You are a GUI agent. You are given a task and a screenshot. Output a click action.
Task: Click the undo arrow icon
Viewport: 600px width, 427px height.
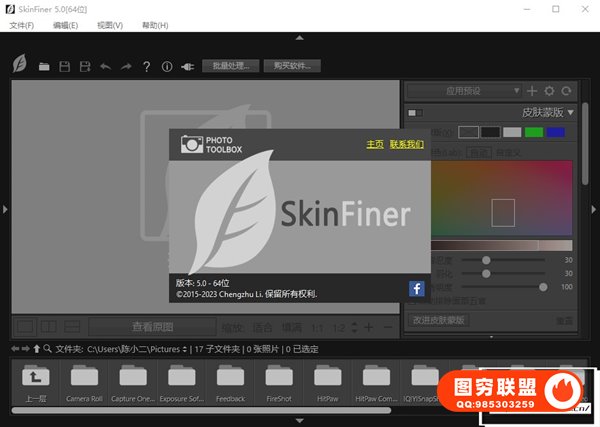click(x=106, y=67)
